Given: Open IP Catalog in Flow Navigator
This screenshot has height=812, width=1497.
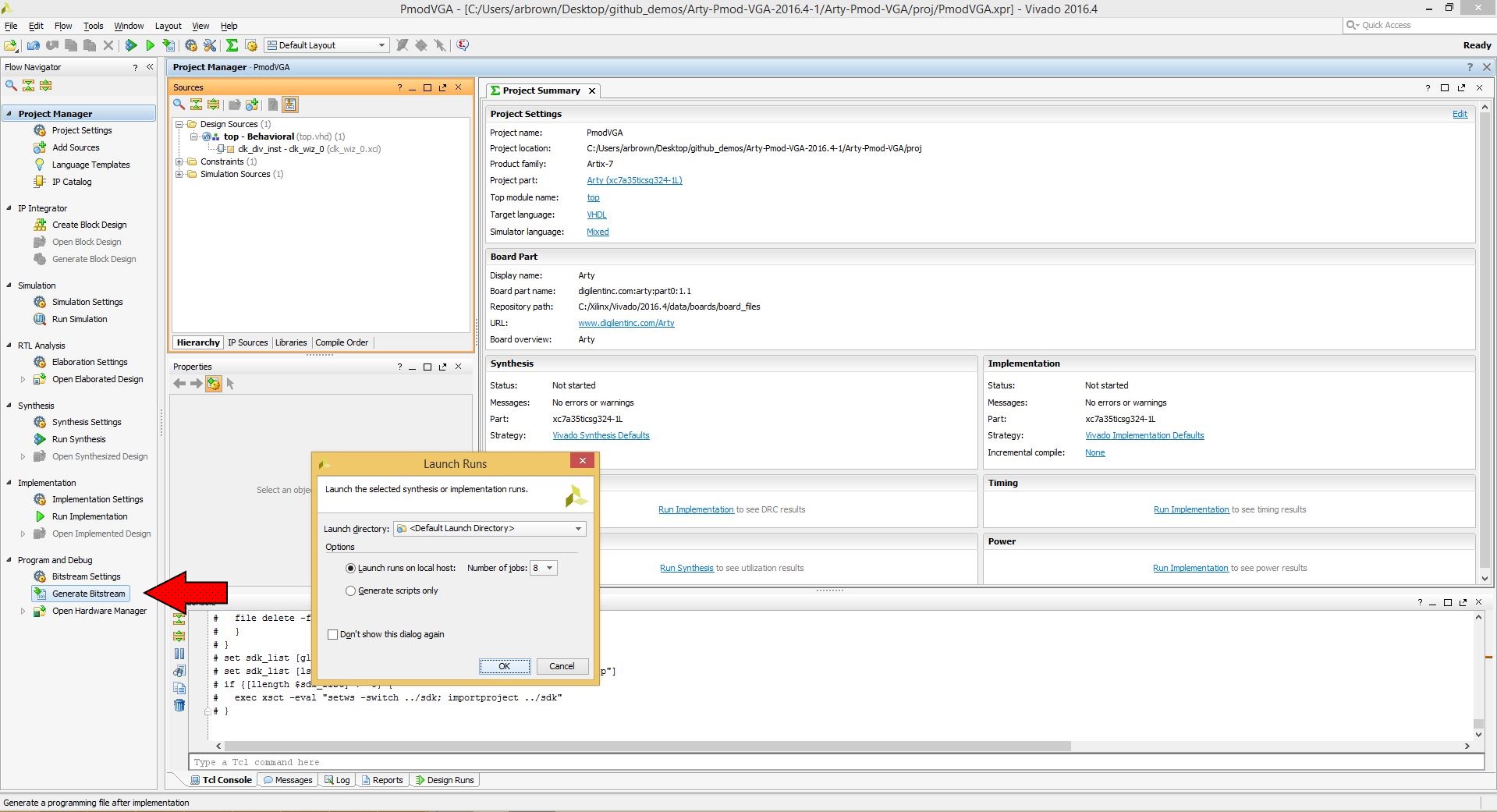Looking at the screenshot, I should pos(72,182).
